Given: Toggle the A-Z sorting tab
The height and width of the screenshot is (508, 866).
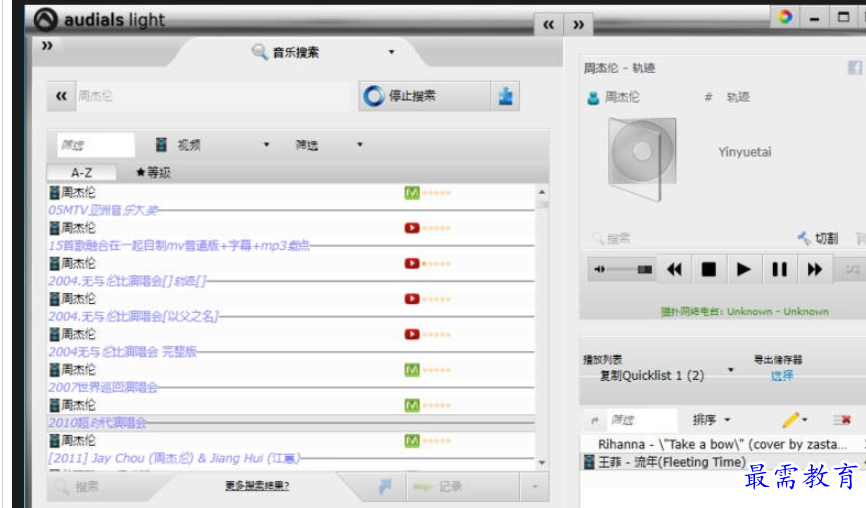Looking at the screenshot, I should 82,173.
